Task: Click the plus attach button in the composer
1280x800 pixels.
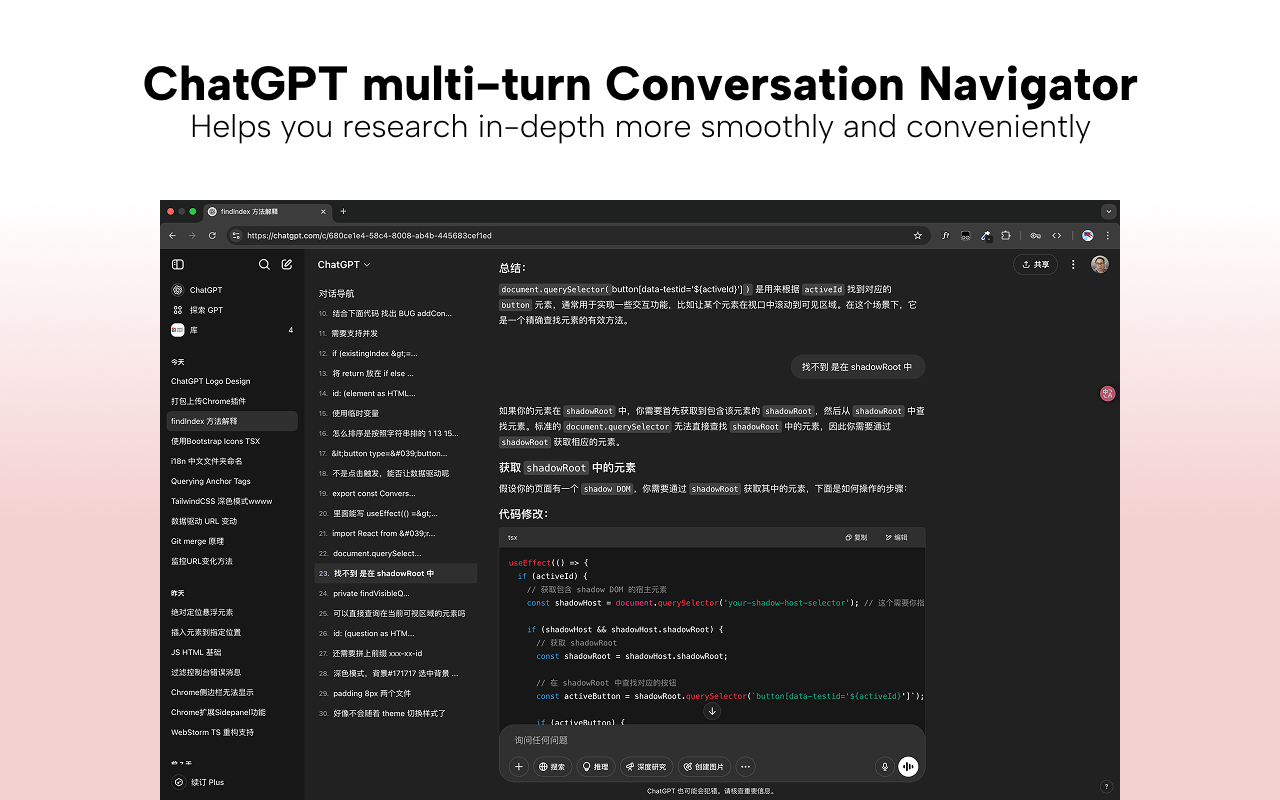Action: (x=518, y=767)
